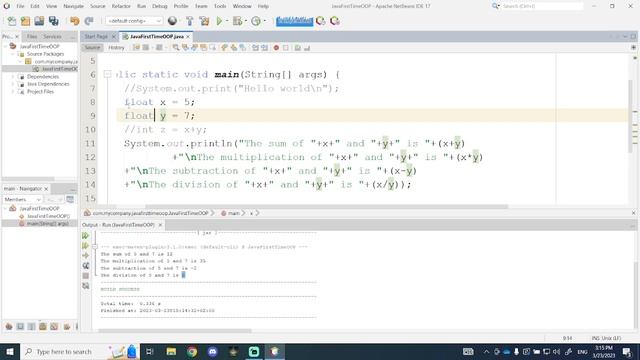
Task: Open the Navigate menu
Action: coord(73,6)
